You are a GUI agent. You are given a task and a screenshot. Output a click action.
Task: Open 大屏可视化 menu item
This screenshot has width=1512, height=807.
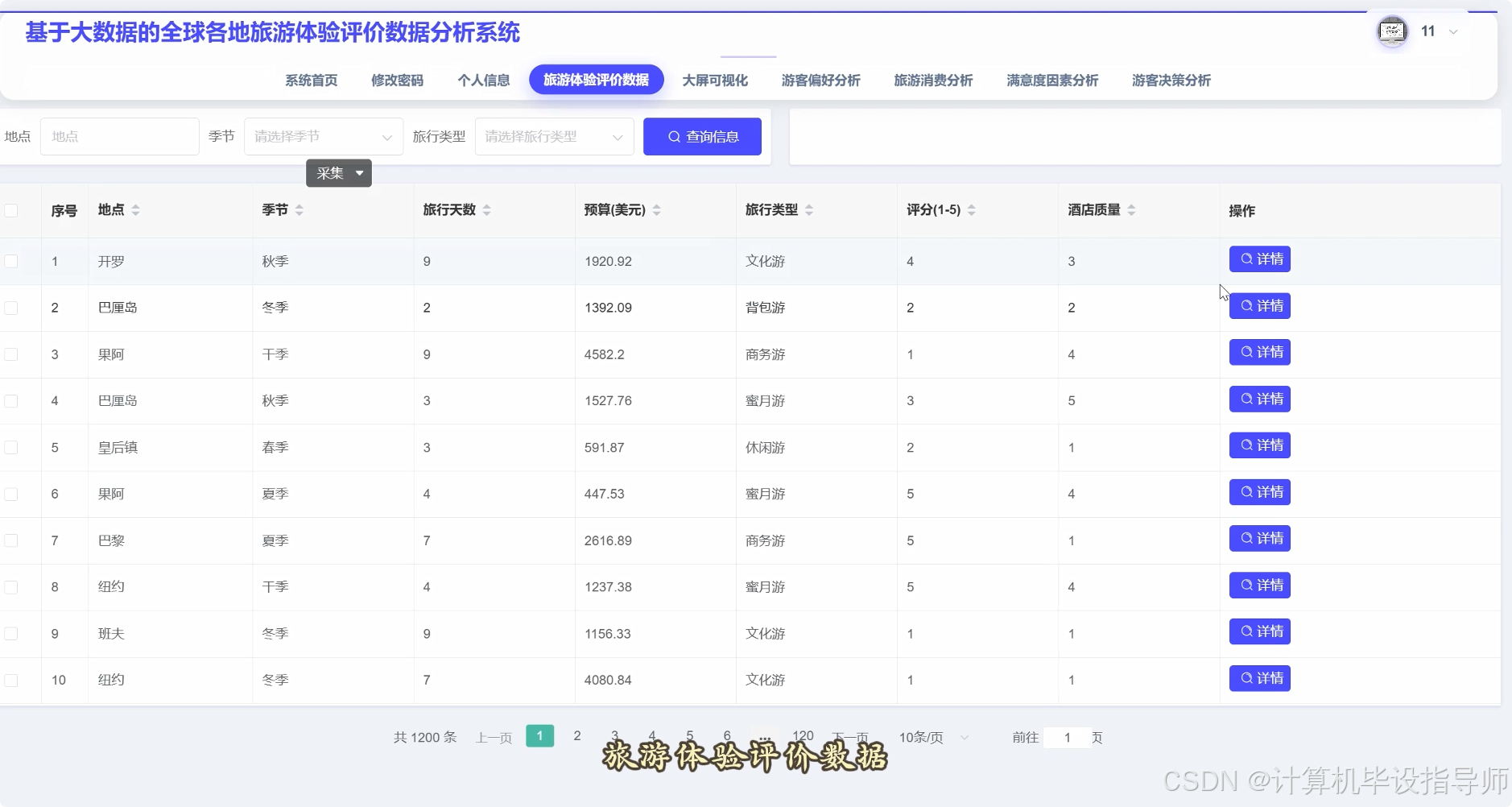pyautogui.click(x=715, y=81)
